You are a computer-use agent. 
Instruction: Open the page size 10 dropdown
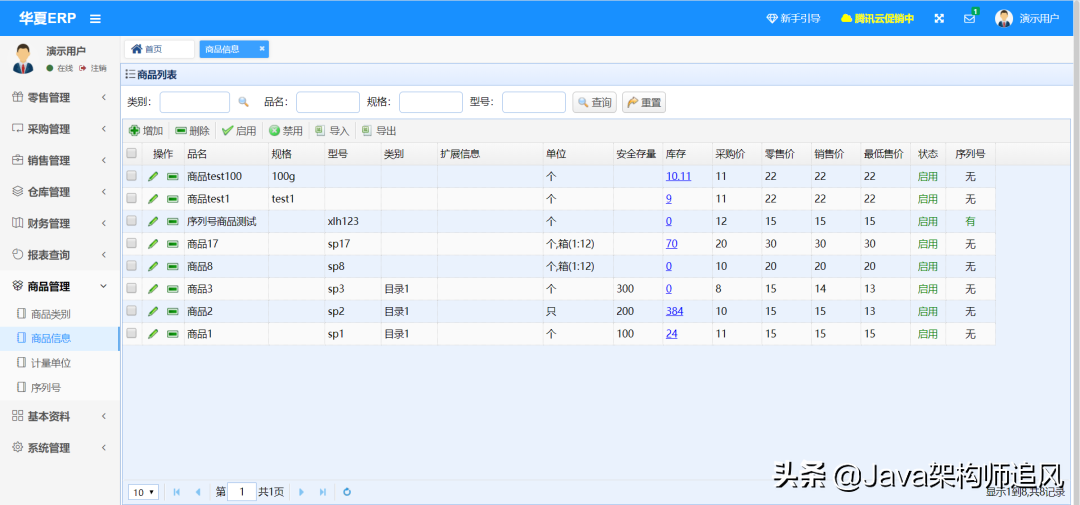[x=144, y=492]
